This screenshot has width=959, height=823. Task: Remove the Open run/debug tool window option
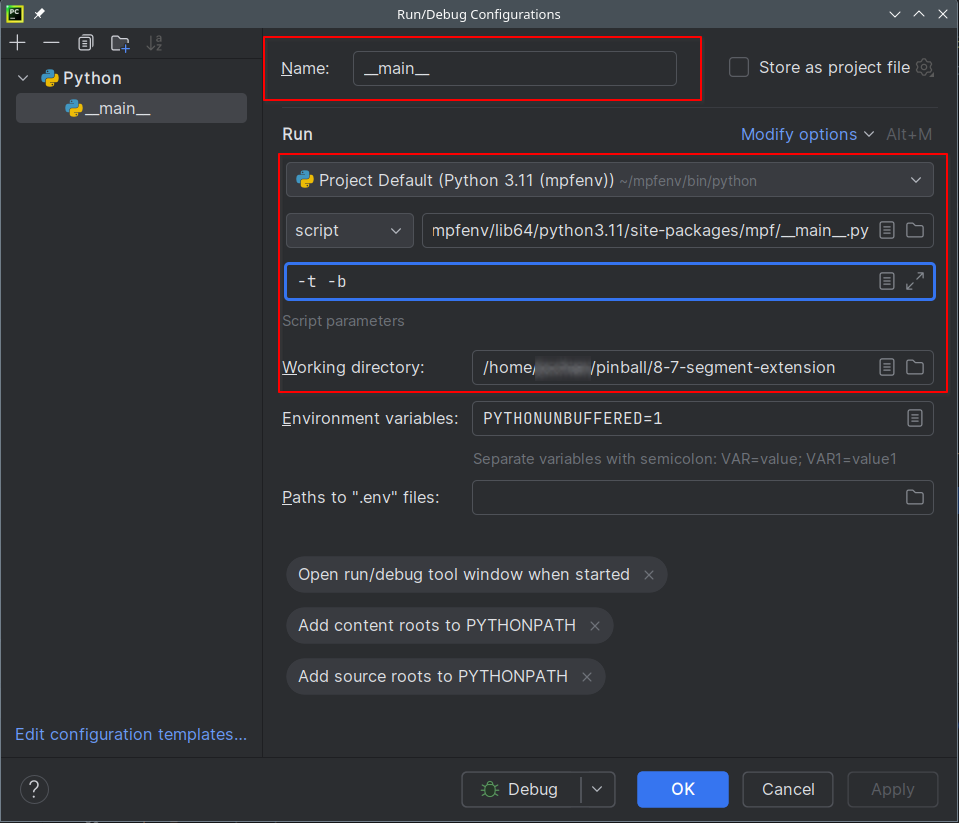[x=649, y=575]
